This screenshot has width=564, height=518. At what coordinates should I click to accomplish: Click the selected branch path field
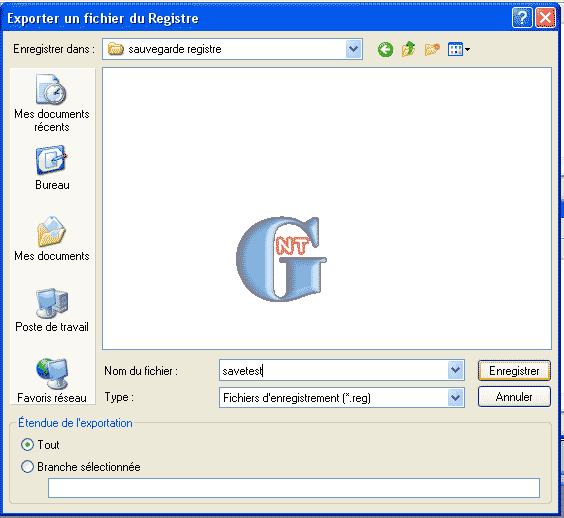point(294,488)
